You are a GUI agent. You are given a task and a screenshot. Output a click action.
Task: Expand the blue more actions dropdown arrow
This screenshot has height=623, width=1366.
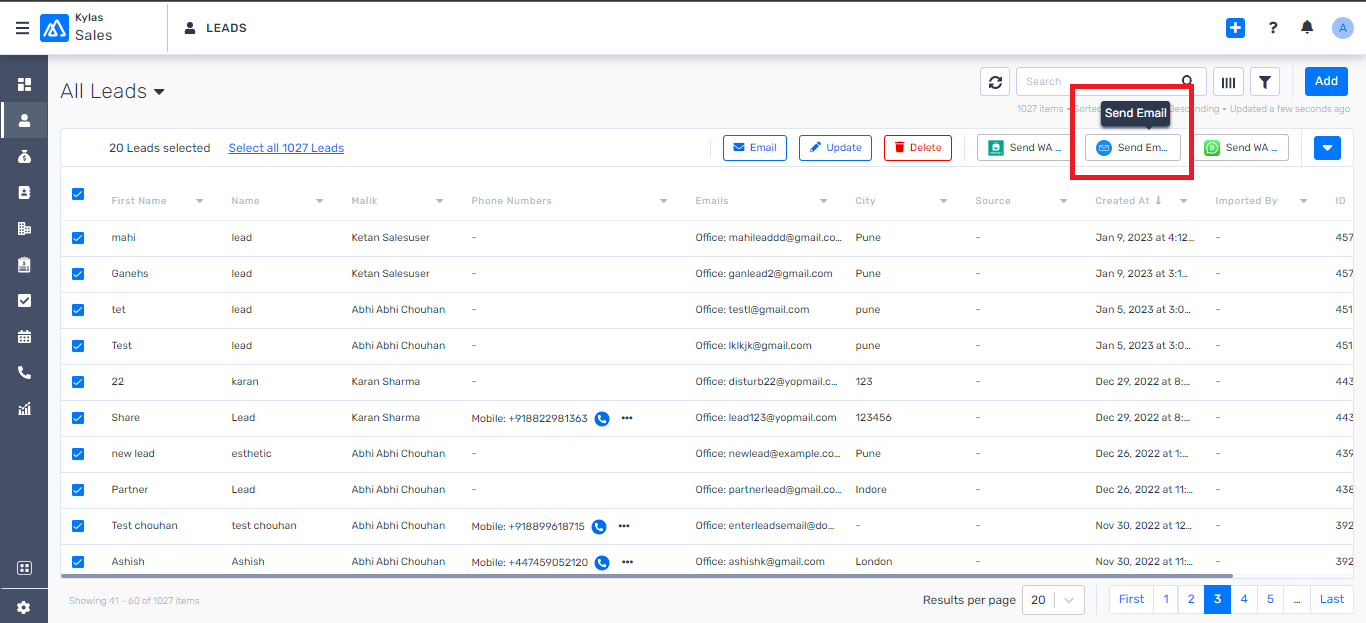click(x=1327, y=148)
